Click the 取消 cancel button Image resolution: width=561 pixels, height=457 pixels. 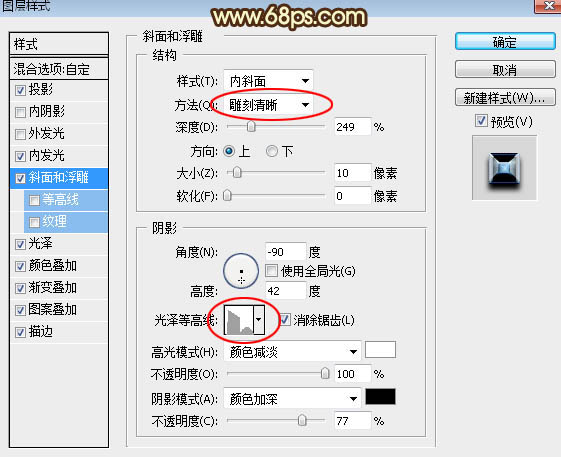505,69
